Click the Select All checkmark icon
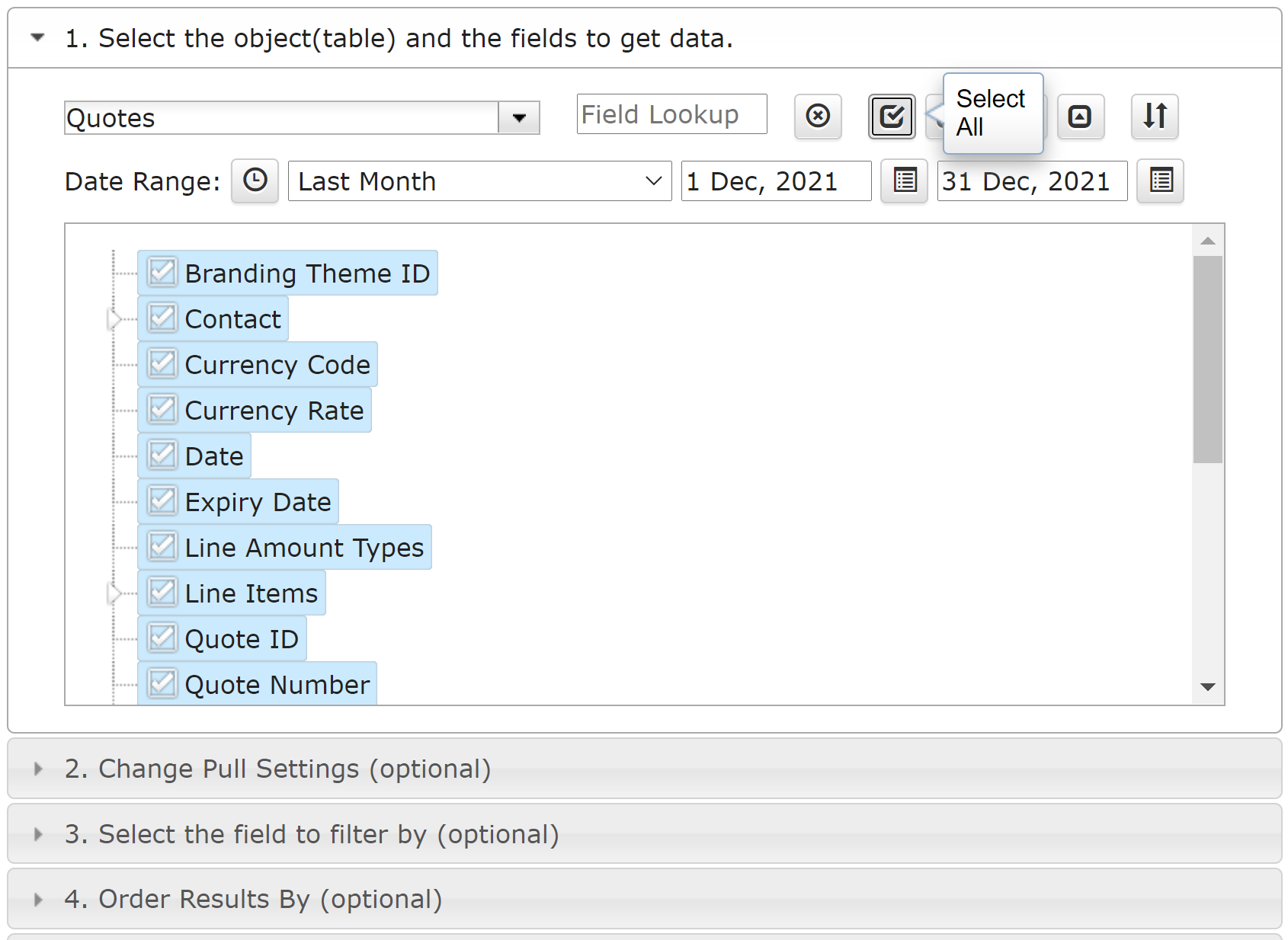Image resolution: width=1288 pixels, height=940 pixels. click(x=892, y=117)
